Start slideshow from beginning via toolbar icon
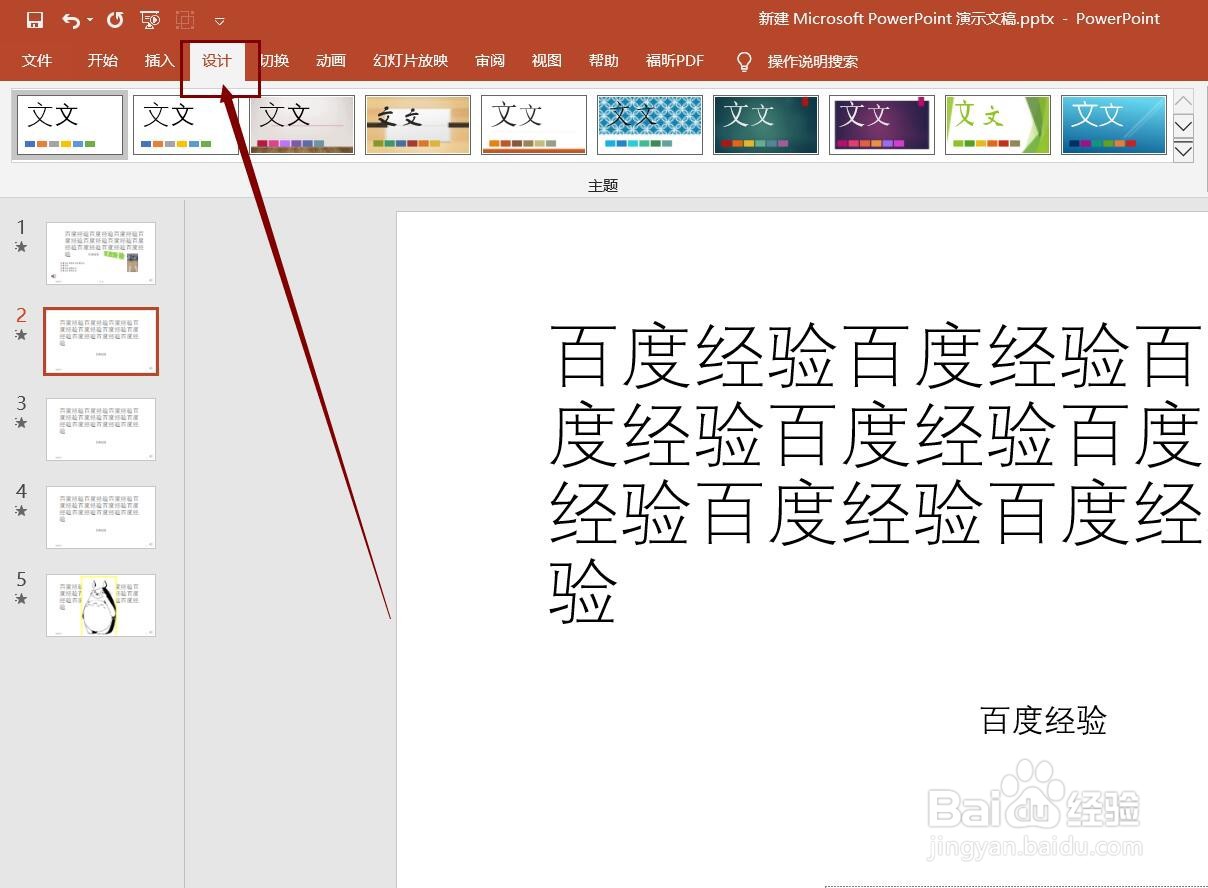This screenshot has height=888, width=1208. pyautogui.click(x=151, y=19)
